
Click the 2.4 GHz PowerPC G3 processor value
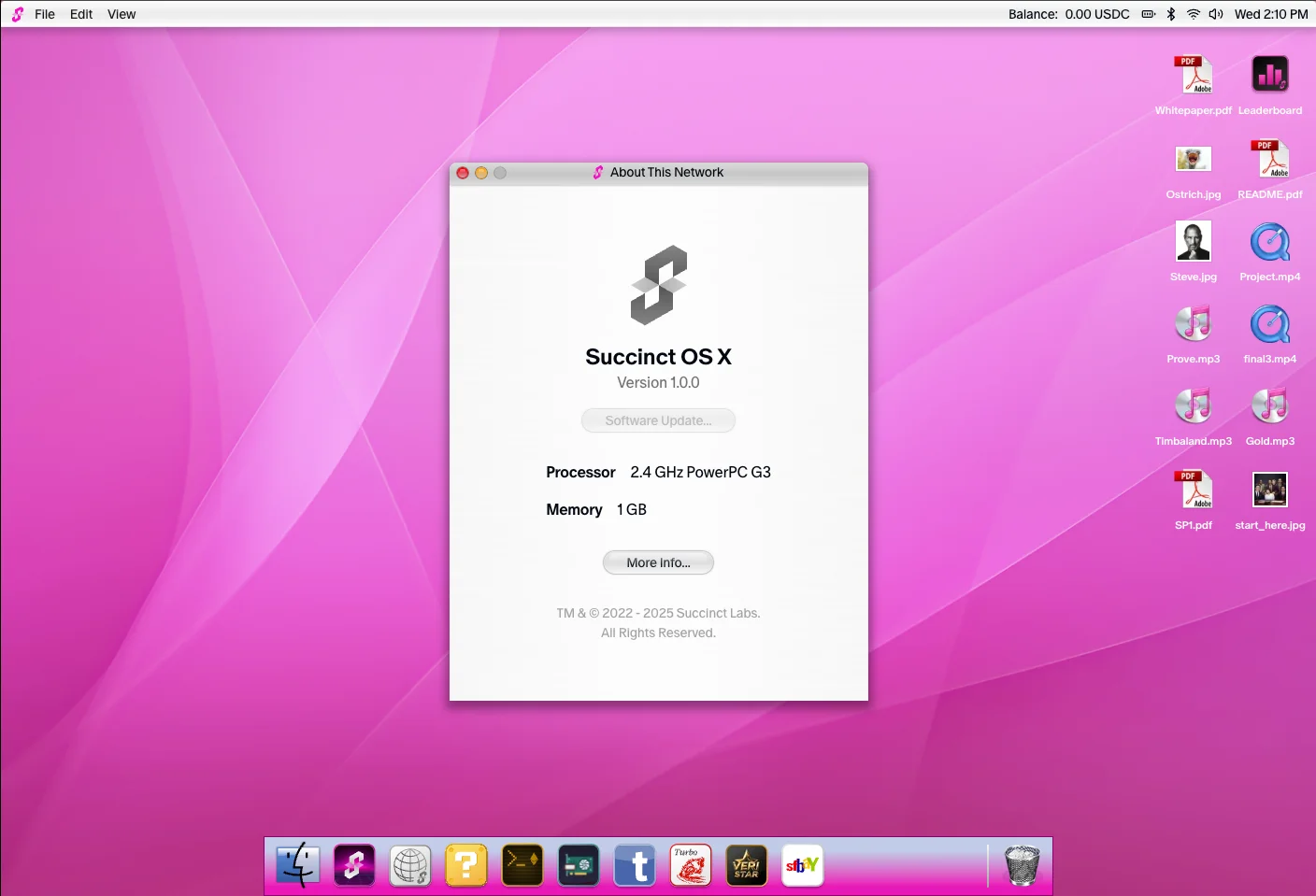(x=700, y=472)
